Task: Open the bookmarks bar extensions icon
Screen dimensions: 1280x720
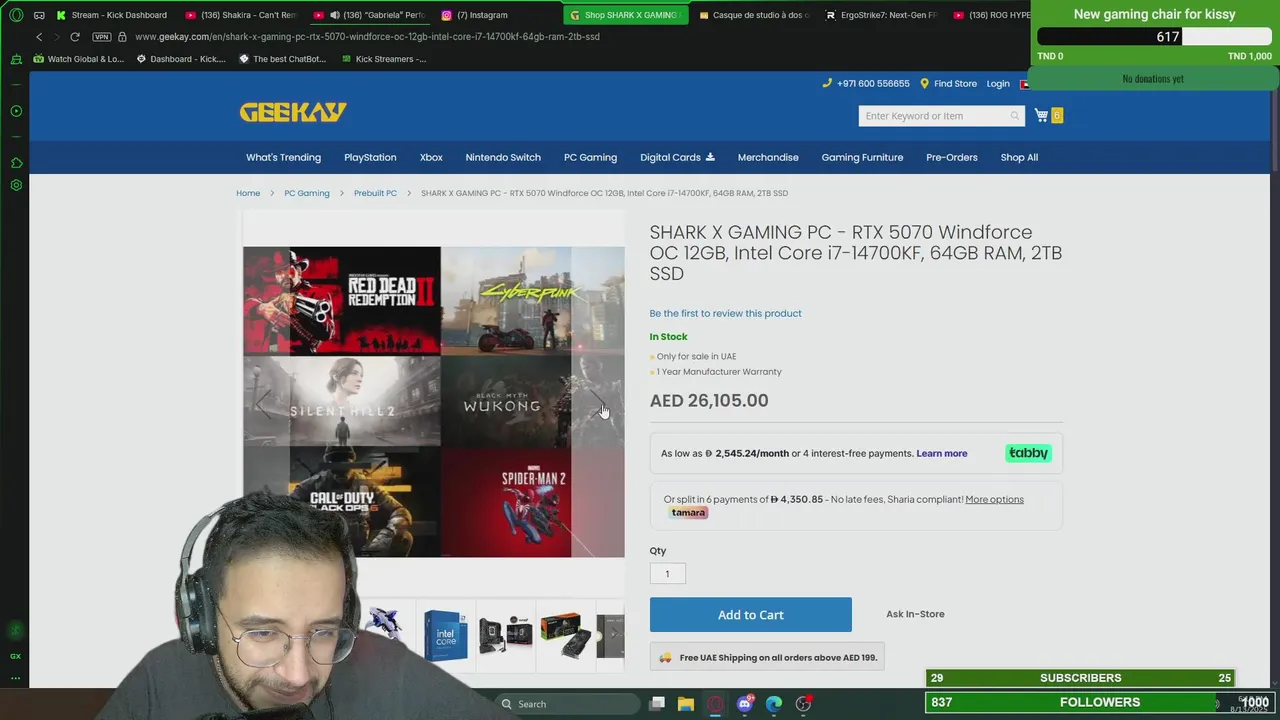Action: pyautogui.click(x=16, y=163)
